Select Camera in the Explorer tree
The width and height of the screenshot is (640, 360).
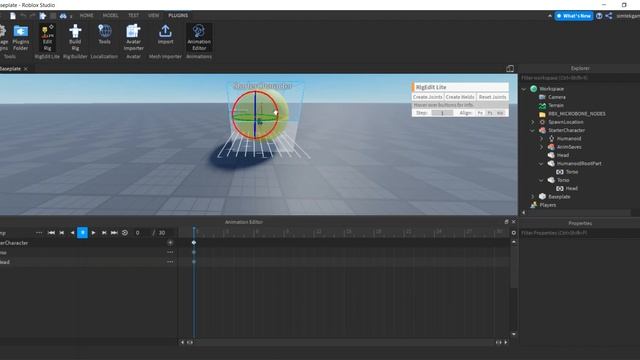click(557, 97)
